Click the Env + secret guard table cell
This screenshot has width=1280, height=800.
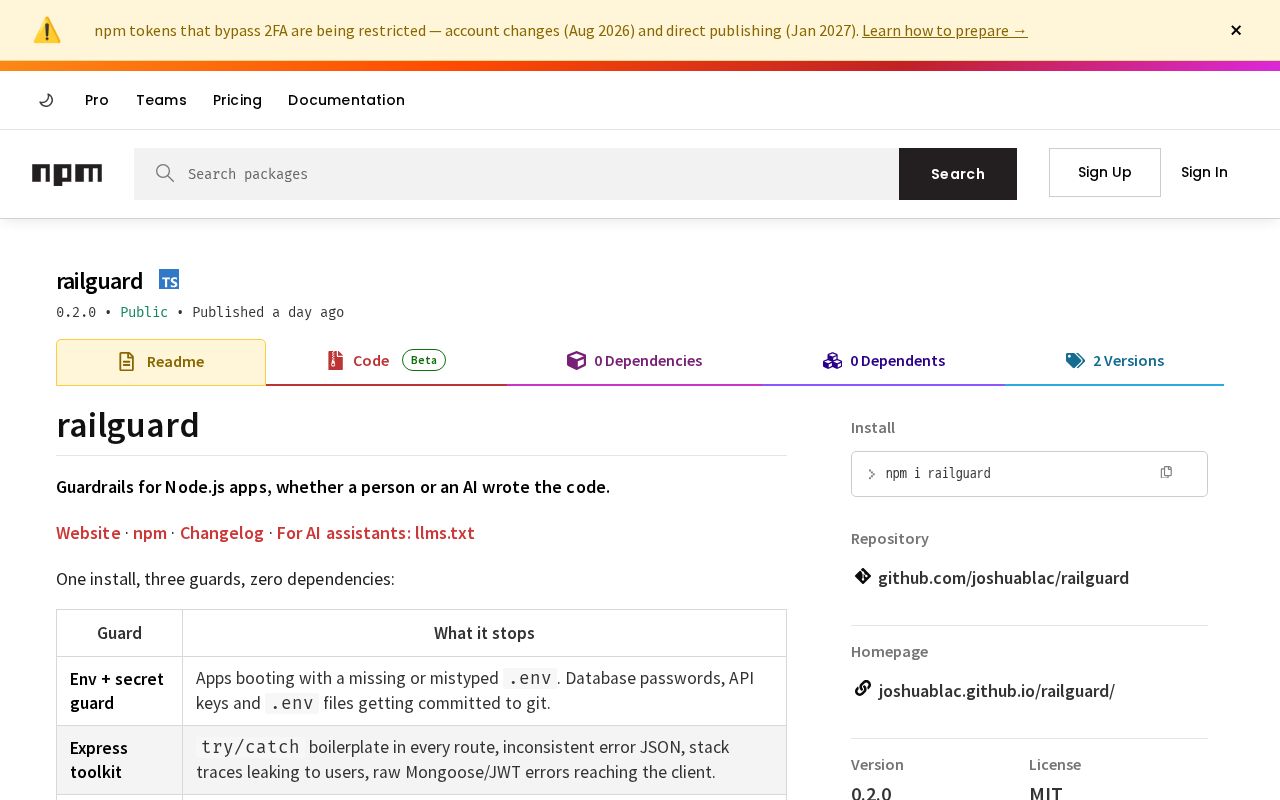(119, 691)
